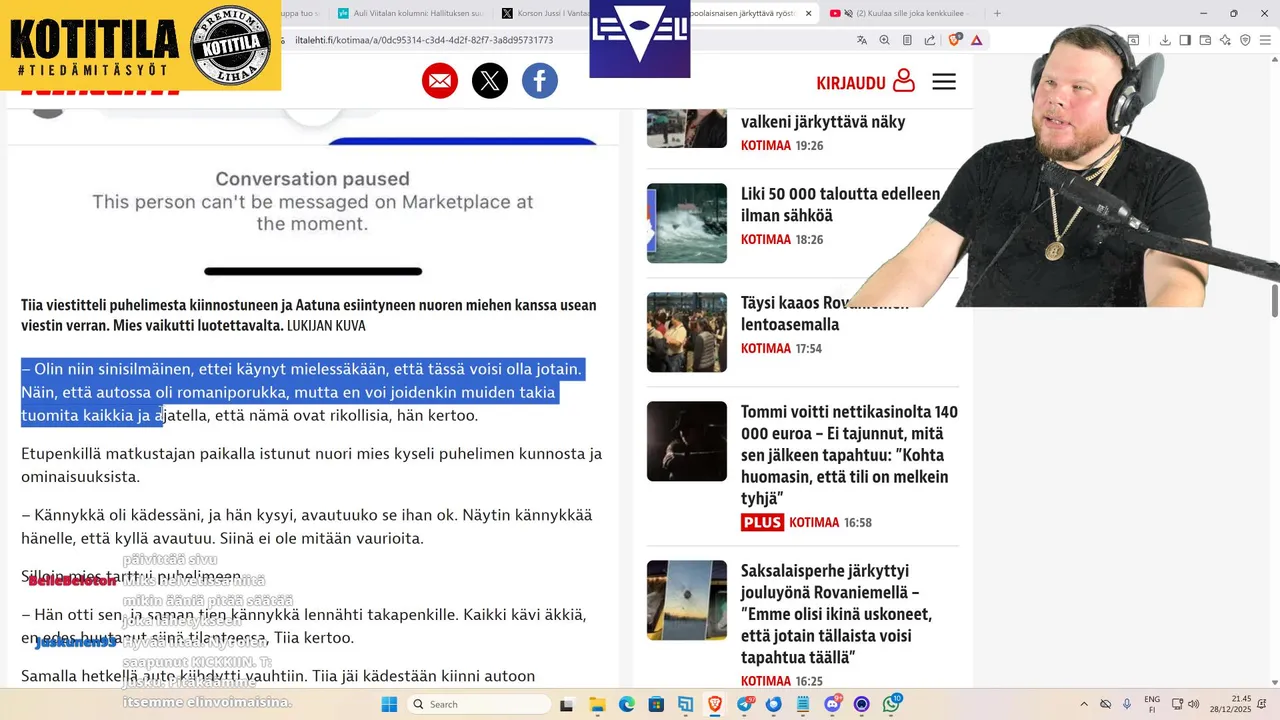This screenshot has height=720, width=1280.
Task: Open the browser downloads icon
Action: tap(1165, 40)
